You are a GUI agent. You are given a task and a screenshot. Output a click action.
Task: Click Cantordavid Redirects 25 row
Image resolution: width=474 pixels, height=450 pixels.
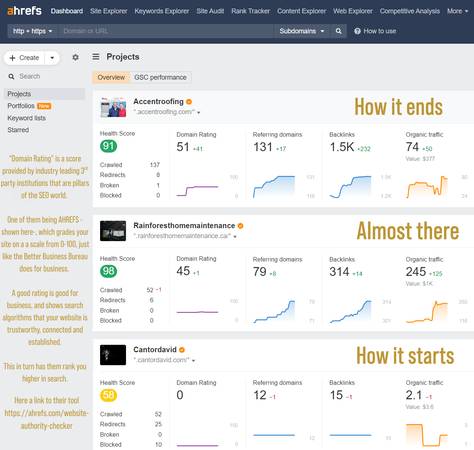coord(131,424)
